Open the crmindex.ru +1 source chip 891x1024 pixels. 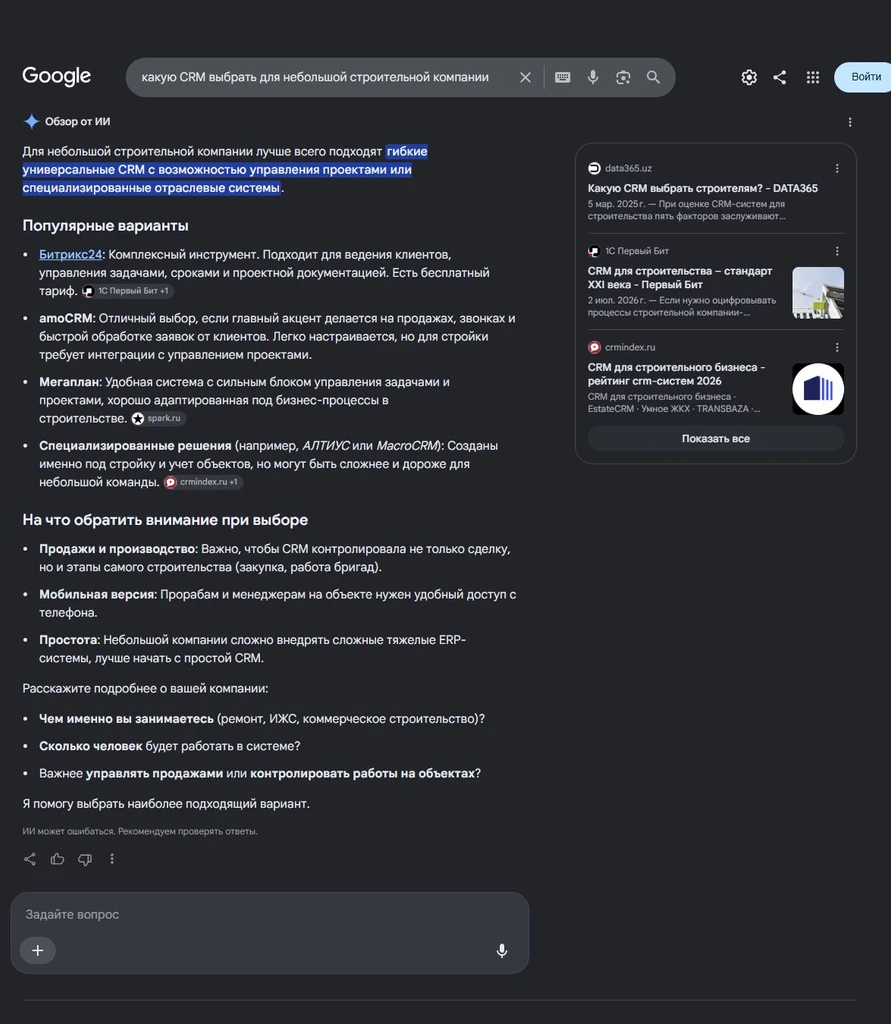pyautogui.click(x=202, y=482)
